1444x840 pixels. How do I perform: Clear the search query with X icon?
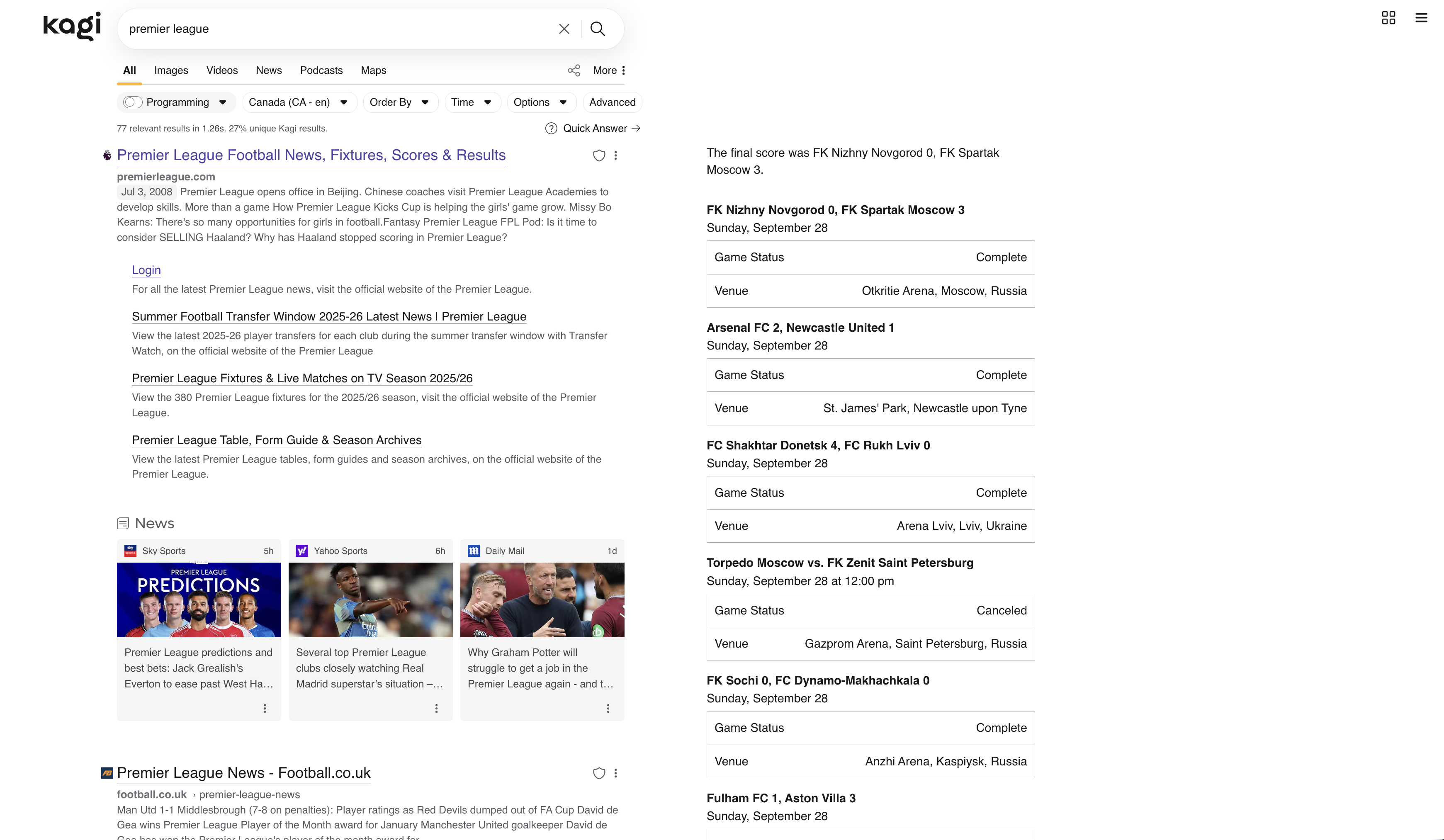(x=564, y=29)
